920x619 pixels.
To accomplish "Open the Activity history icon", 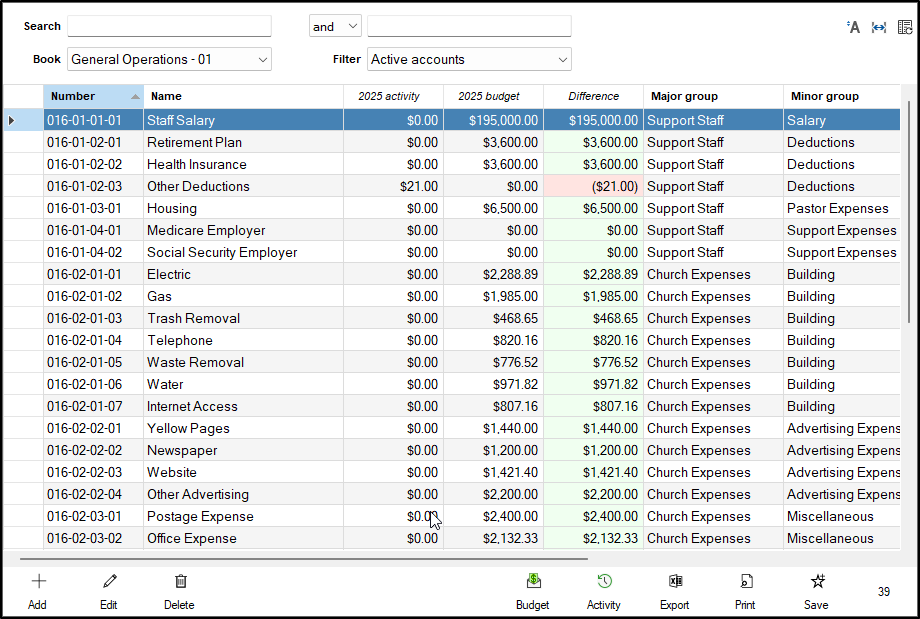I will pyautogui.click(x=604, y=582).
